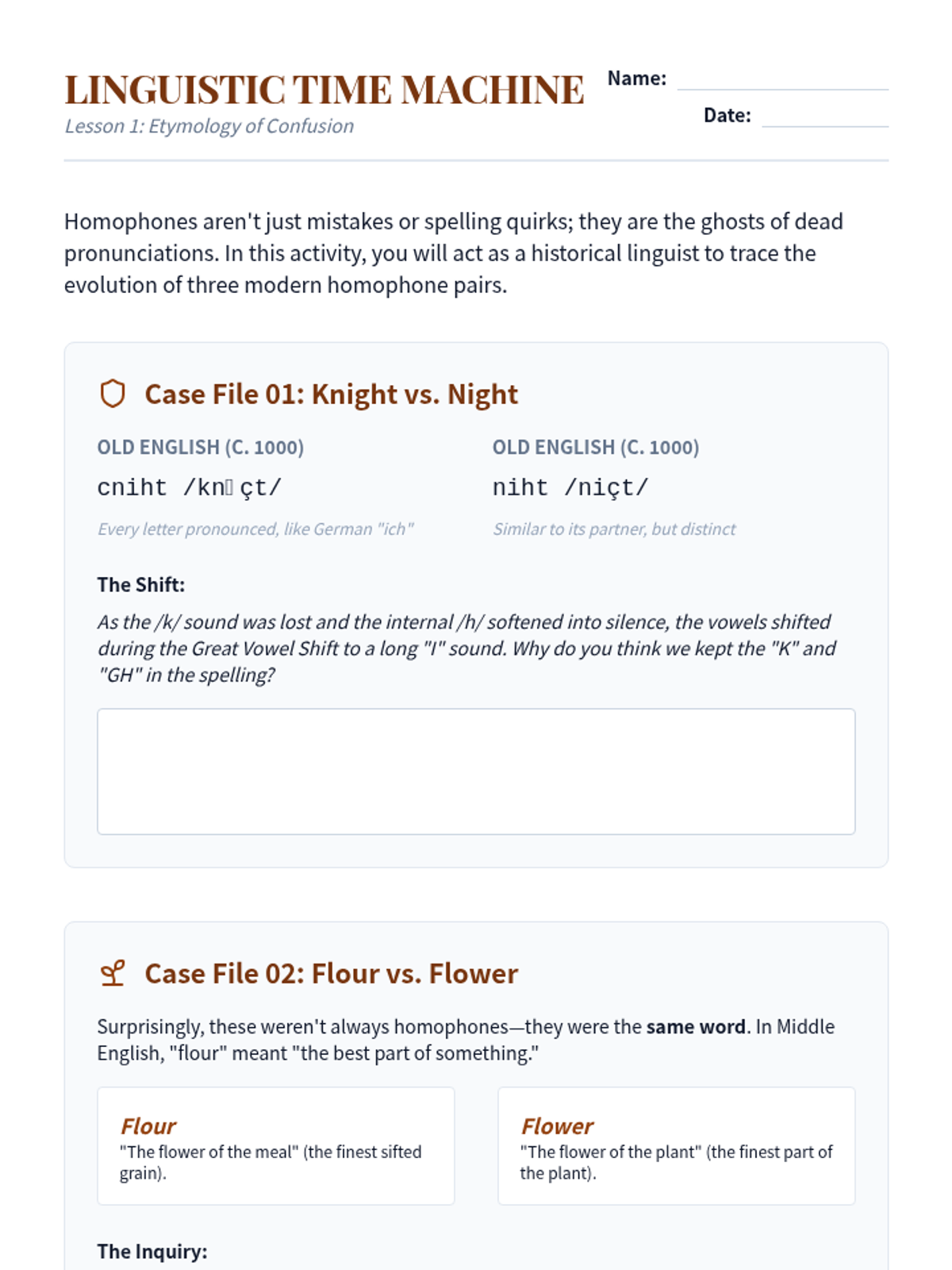The height and width of the screenshot is (1270, 952).
Task: Click the Date blank line
Action: pyautogui.click(x=824, y=117)
